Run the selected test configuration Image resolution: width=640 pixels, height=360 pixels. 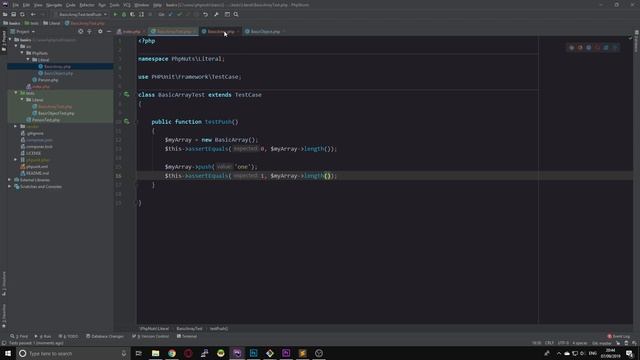tap(115, 14)
